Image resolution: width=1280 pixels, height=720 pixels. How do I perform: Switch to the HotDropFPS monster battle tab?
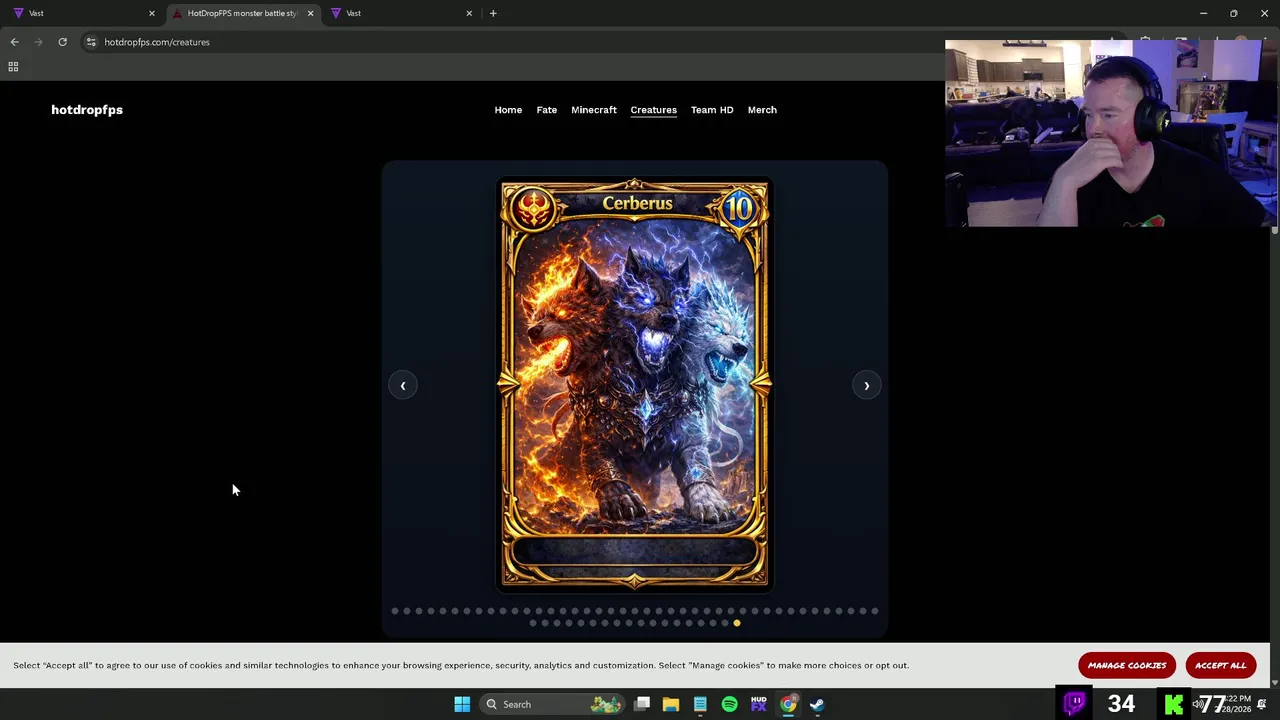pyautogui.click(x=240, y=13)
